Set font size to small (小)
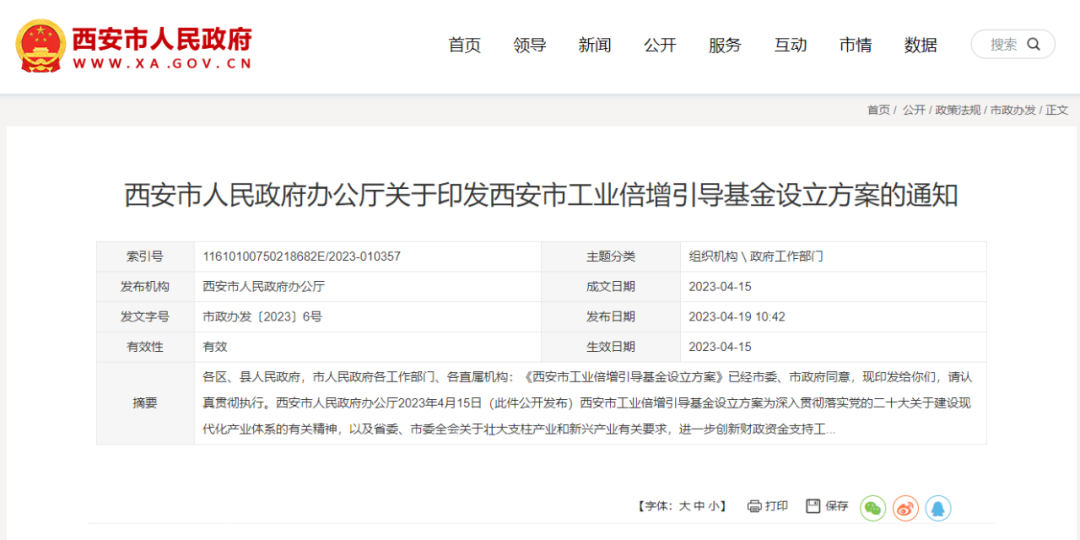Screen dimensions: 1080x540 tap(713, 507)
